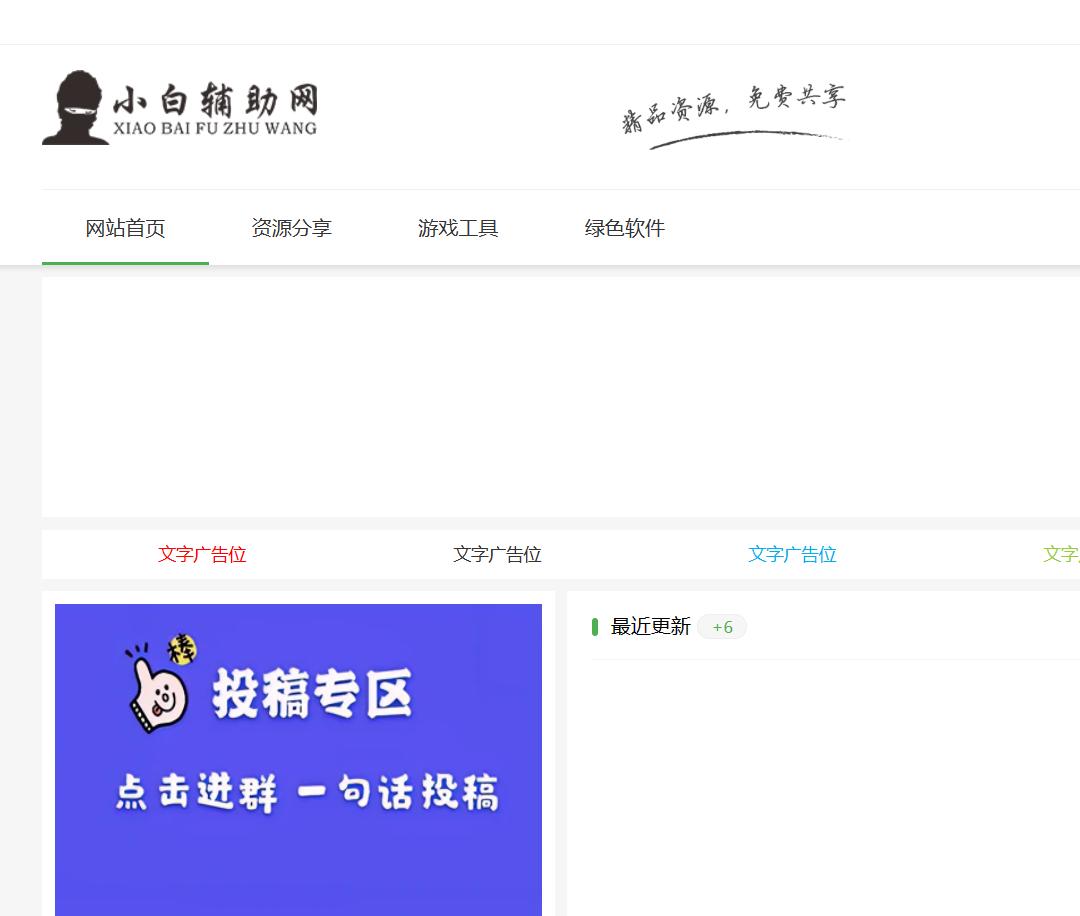Open the 游戏工具 navigation menu
This screenshot has height=916, width=1080.
tap(458, 228)
